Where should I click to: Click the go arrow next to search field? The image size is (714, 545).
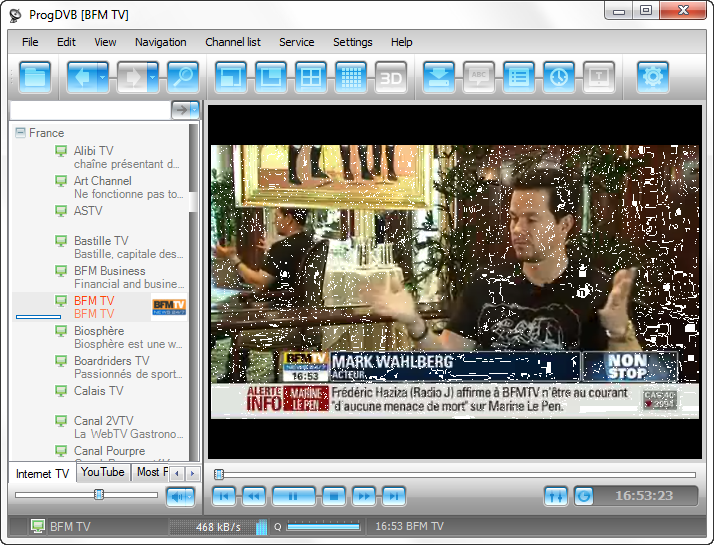point(181,110)
